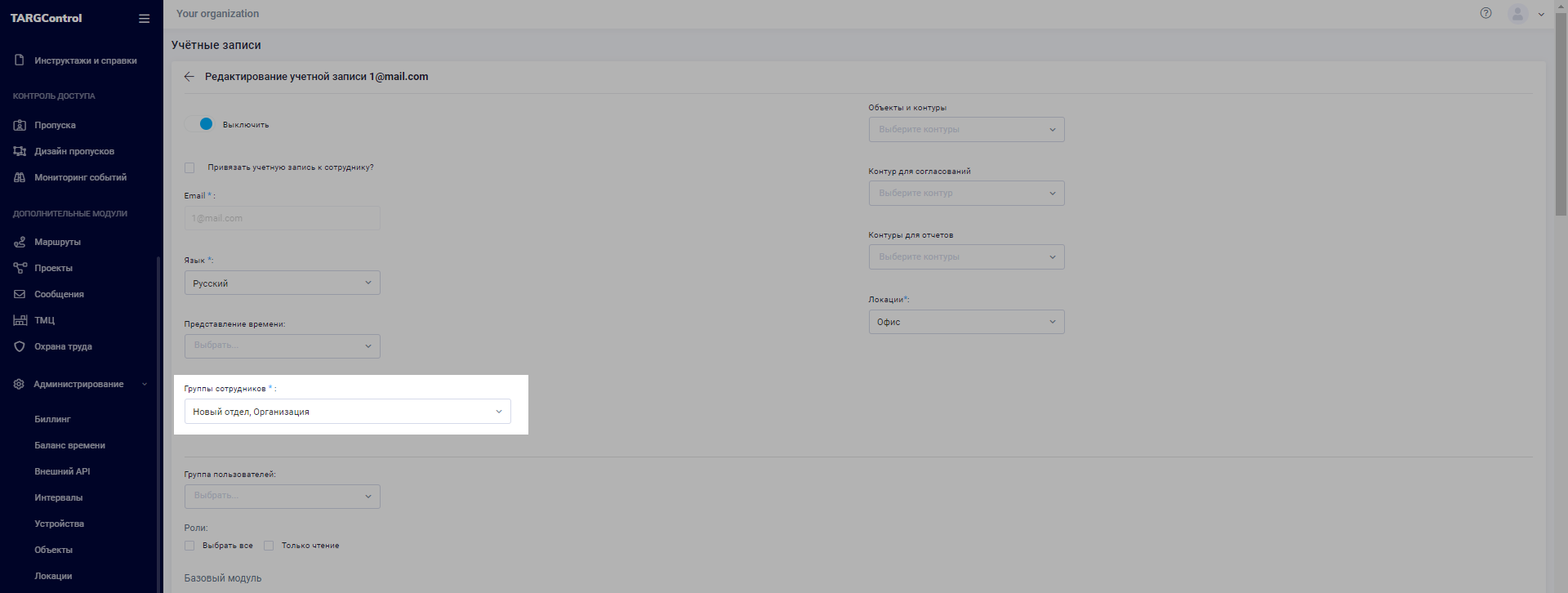Click the Маршруты route icon
Screen dimensions: 1568x593
click(x=20, y=242)
